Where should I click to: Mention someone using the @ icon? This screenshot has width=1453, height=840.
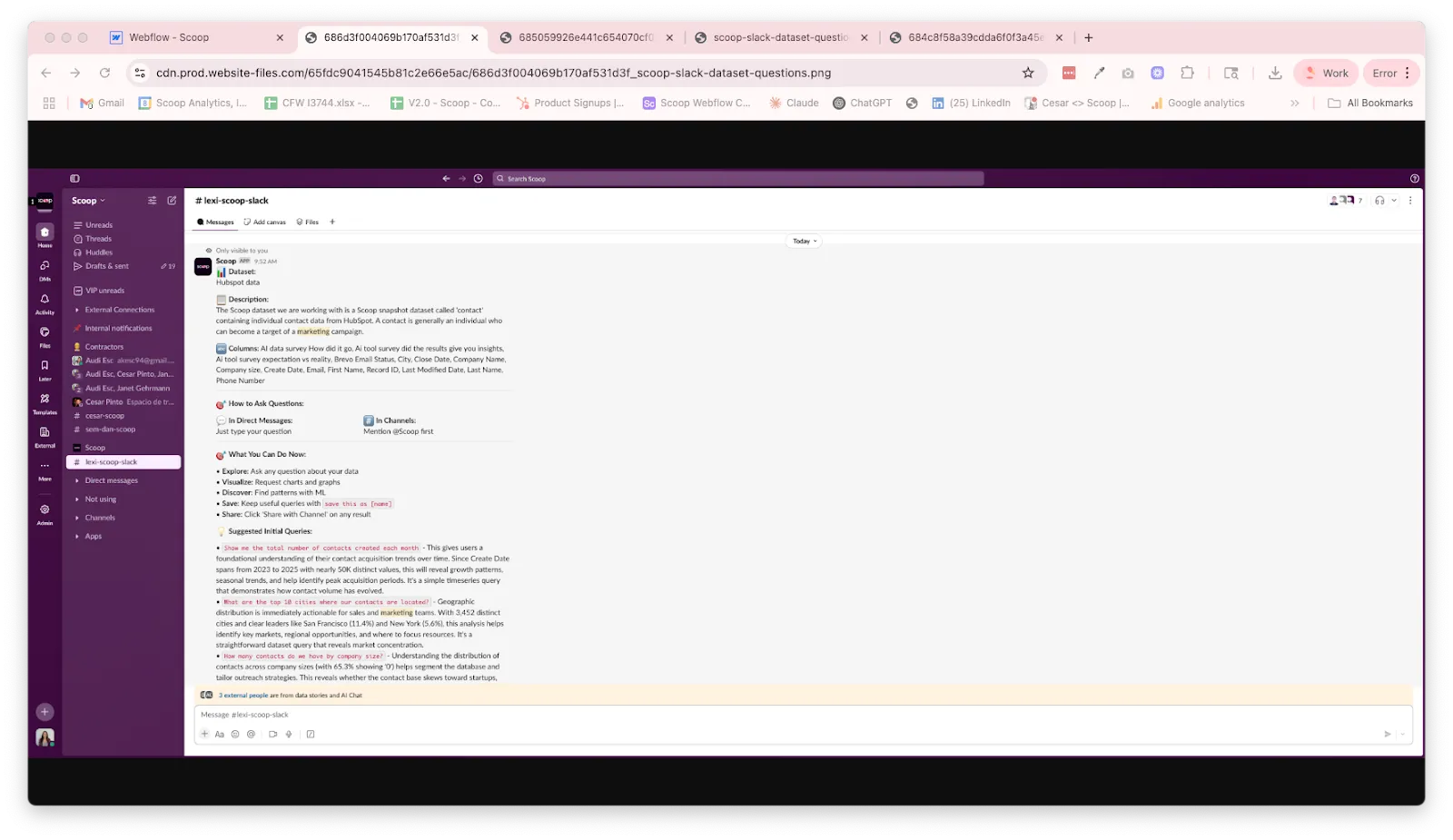pos(251,734)
